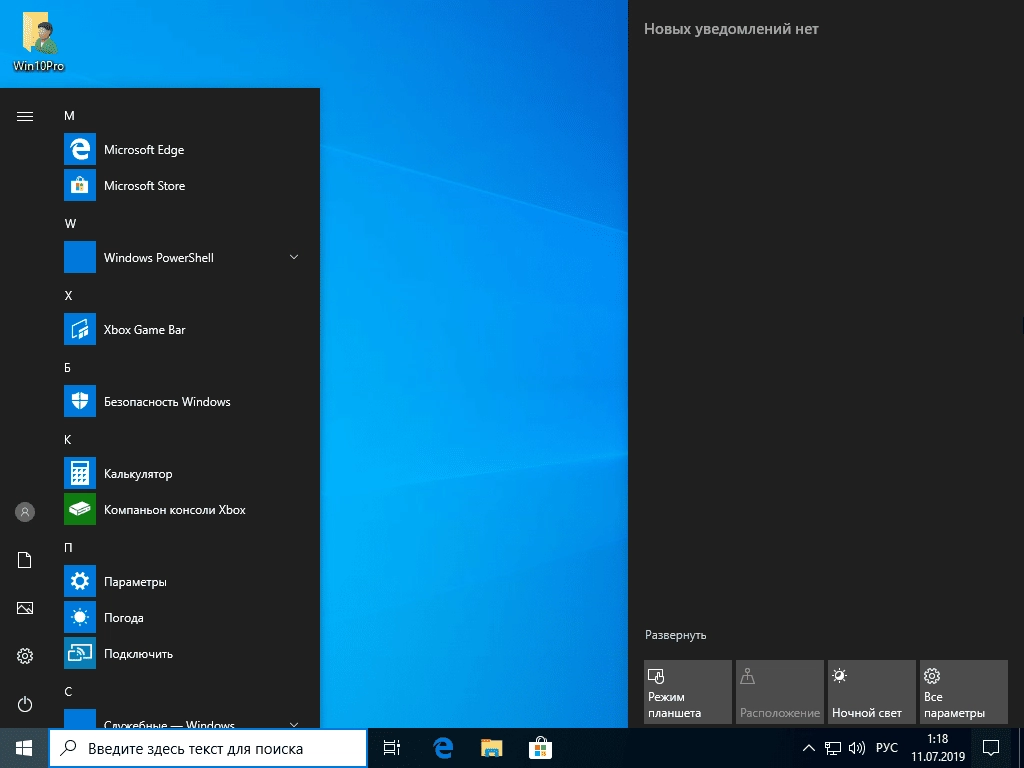Click the letter M group header
This screenshot has height=768, width=1024.
[69, 116]
